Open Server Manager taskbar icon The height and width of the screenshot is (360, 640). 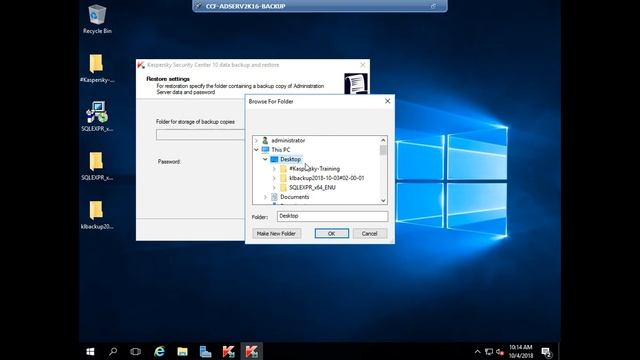[x=205, y=351]
